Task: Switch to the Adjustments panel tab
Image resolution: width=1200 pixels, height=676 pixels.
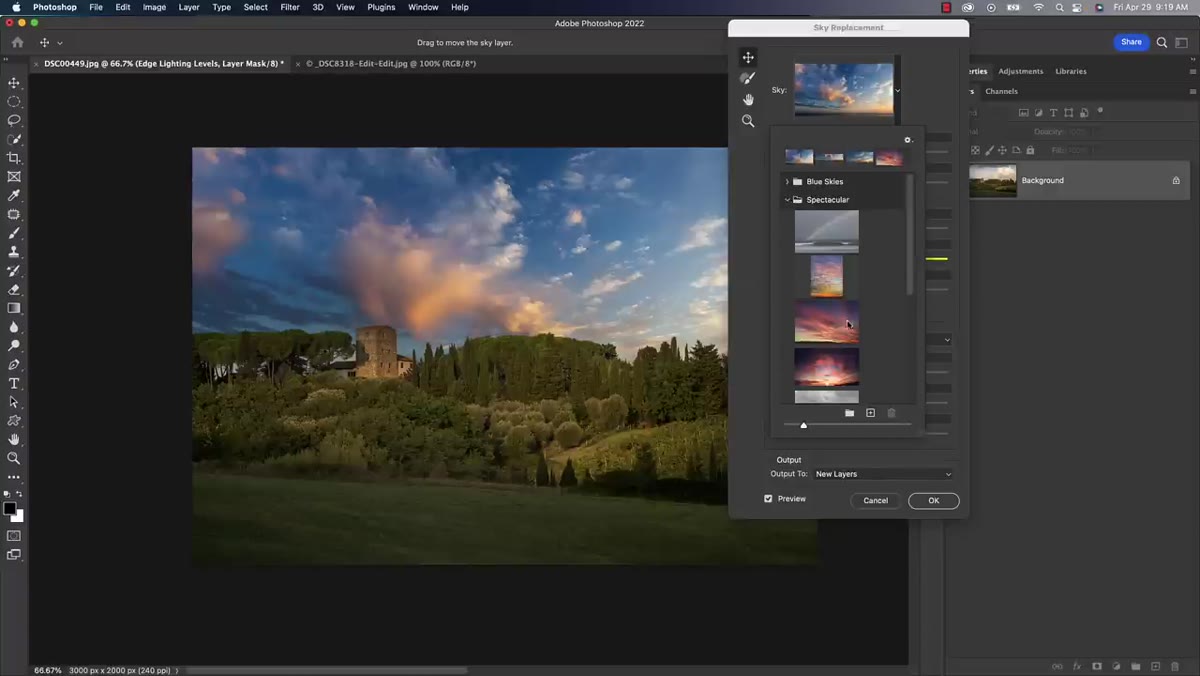Action: 1020,71
